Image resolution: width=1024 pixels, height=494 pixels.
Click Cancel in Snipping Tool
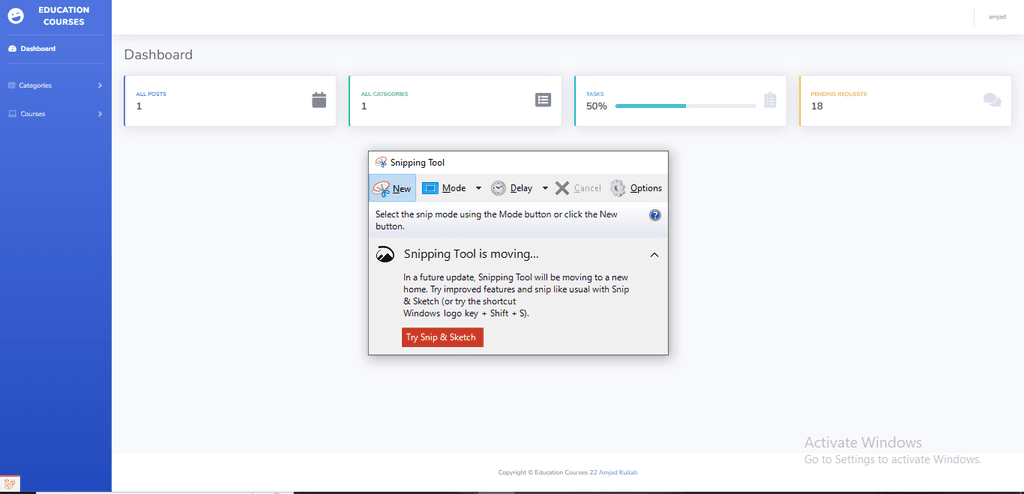578,188
